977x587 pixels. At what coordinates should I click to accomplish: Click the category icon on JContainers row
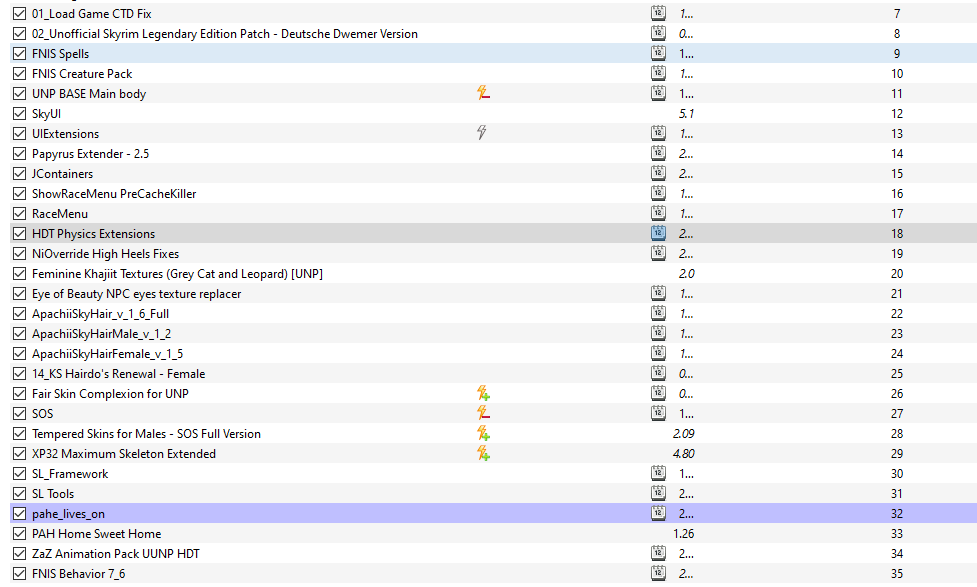[658, 173]
